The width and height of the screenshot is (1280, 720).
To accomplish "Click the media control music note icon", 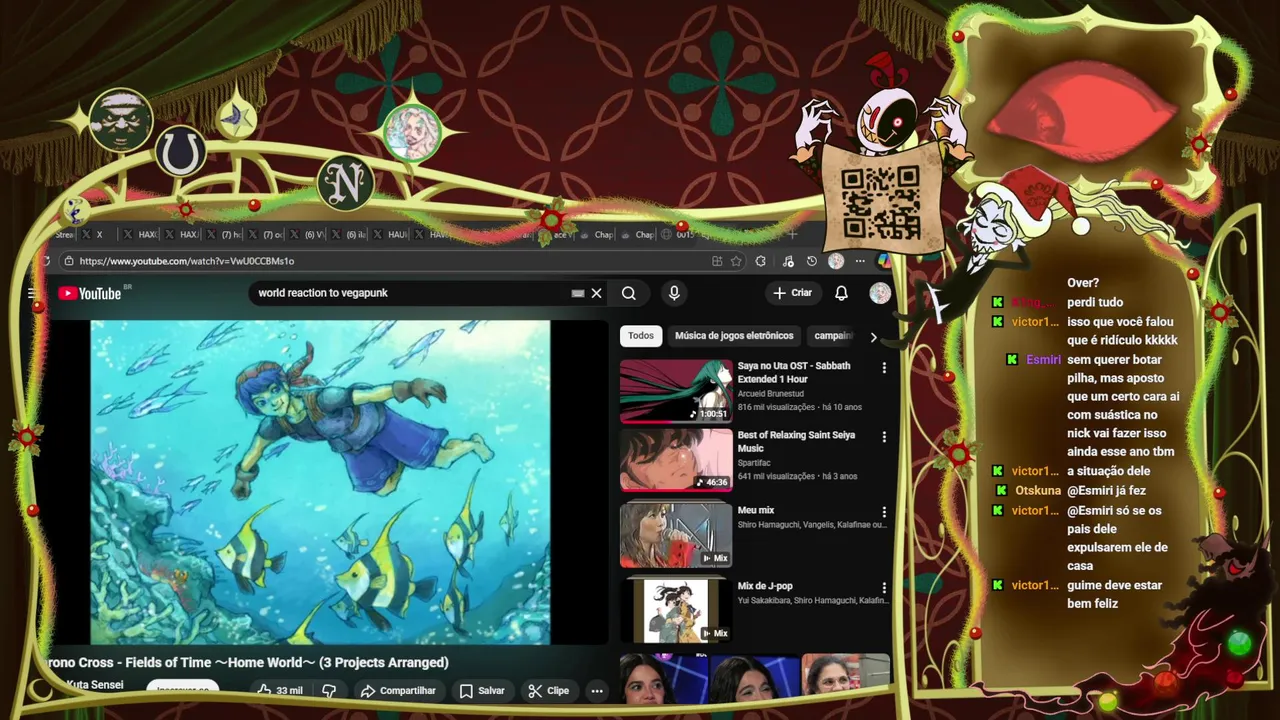I will [788, 261].
